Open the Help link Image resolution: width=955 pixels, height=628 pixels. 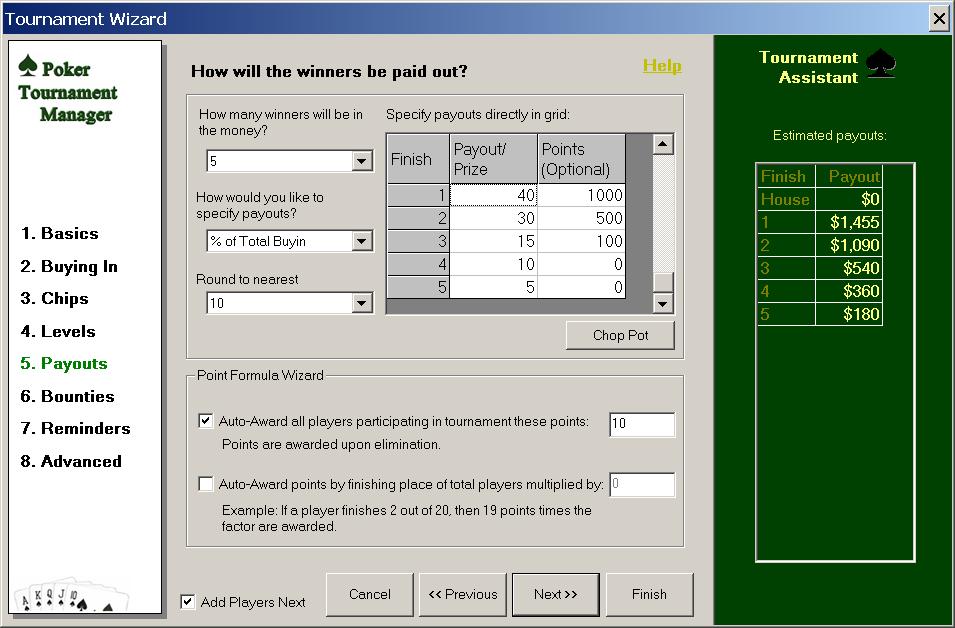pyautogui.click(x=661, y=65)
